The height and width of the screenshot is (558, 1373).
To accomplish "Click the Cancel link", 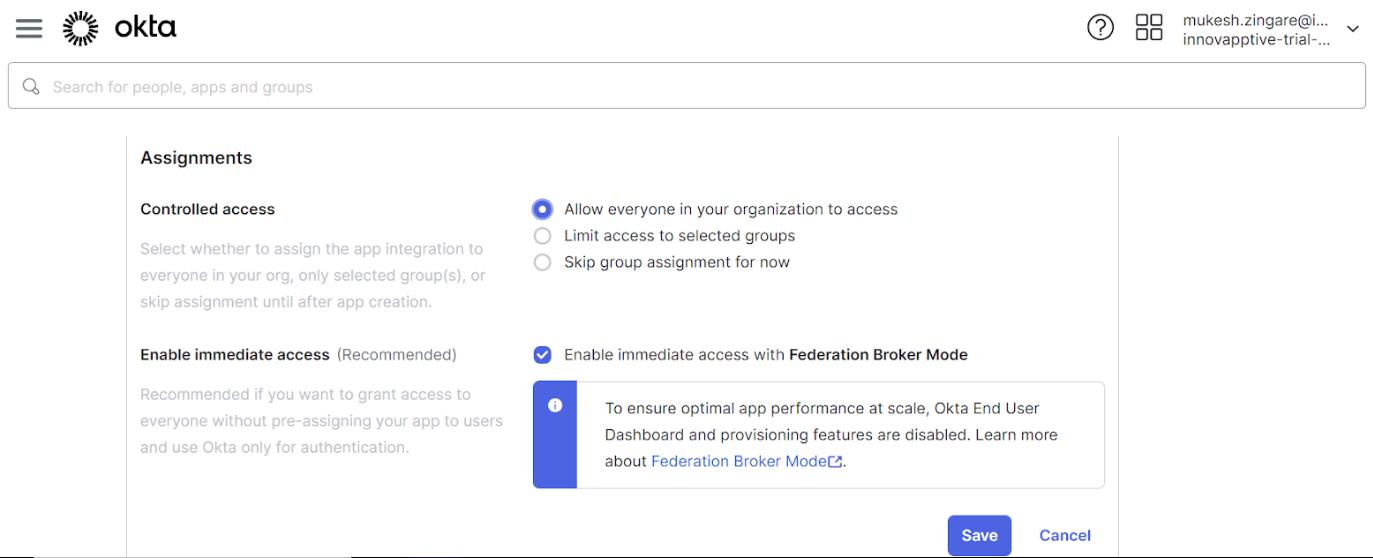I will [x=1064, y=535].
